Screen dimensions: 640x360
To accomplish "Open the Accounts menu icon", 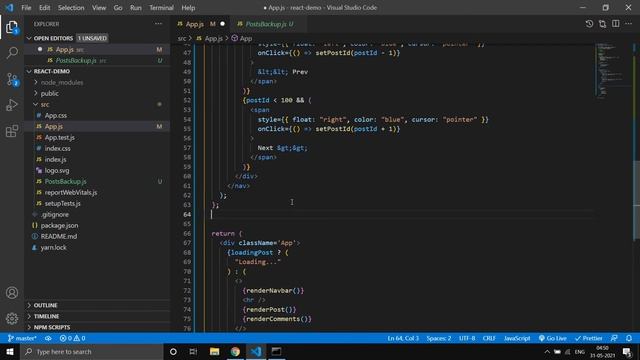I will click(x=12, y=293).
